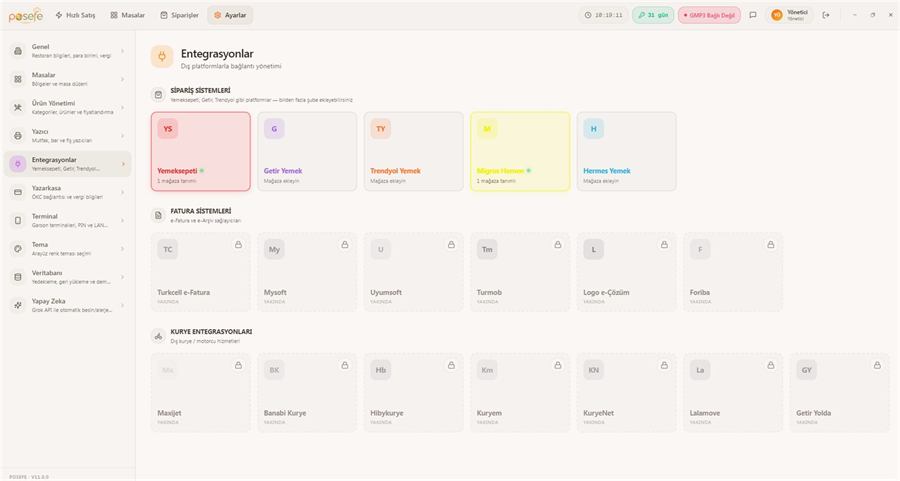Open the messages chat icon
The height and width of the screenshot is (481, 900).
click(x=753, y=15)
